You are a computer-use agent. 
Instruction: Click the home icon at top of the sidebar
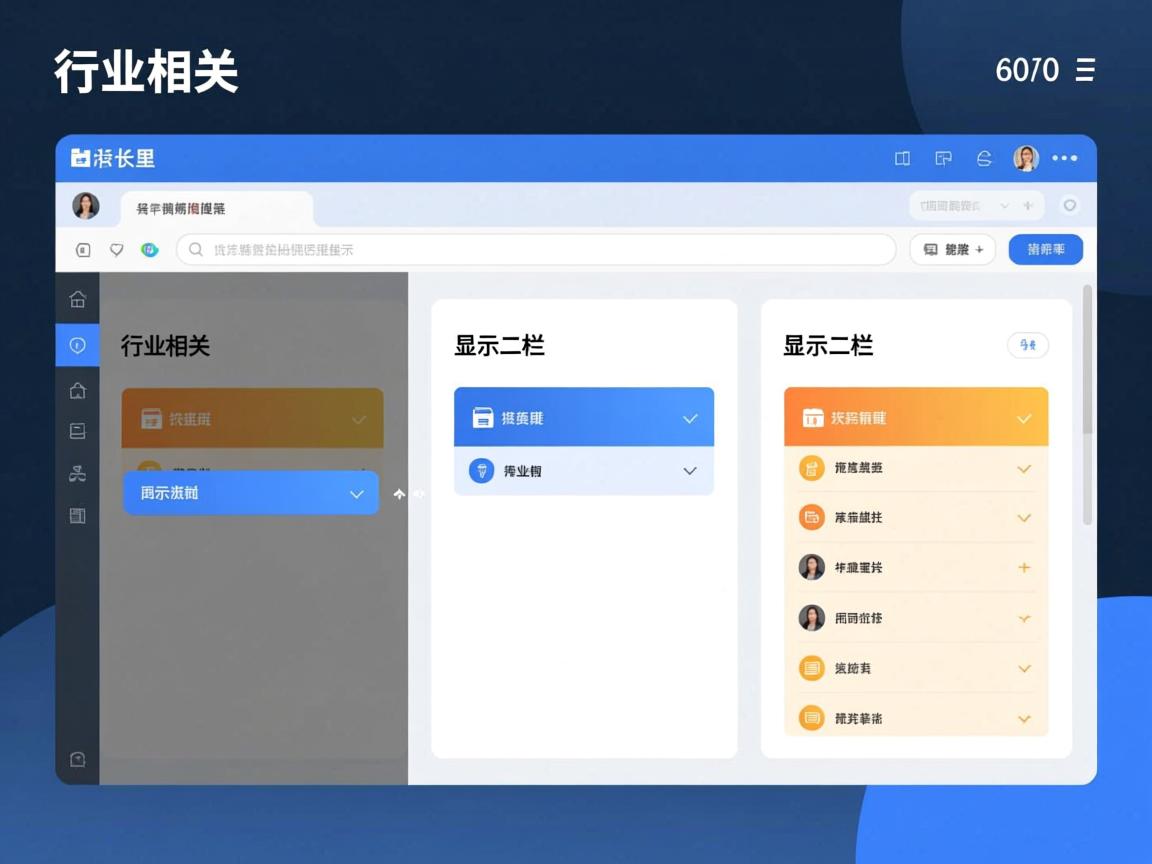[x=77, y=299]
